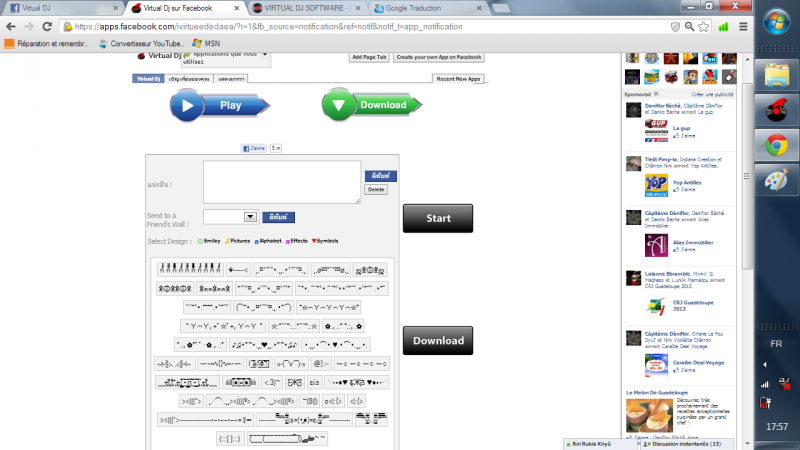800x450 pixels.
Task: Click the zoom magnifier icon in address bar
Action: [689, 27]
